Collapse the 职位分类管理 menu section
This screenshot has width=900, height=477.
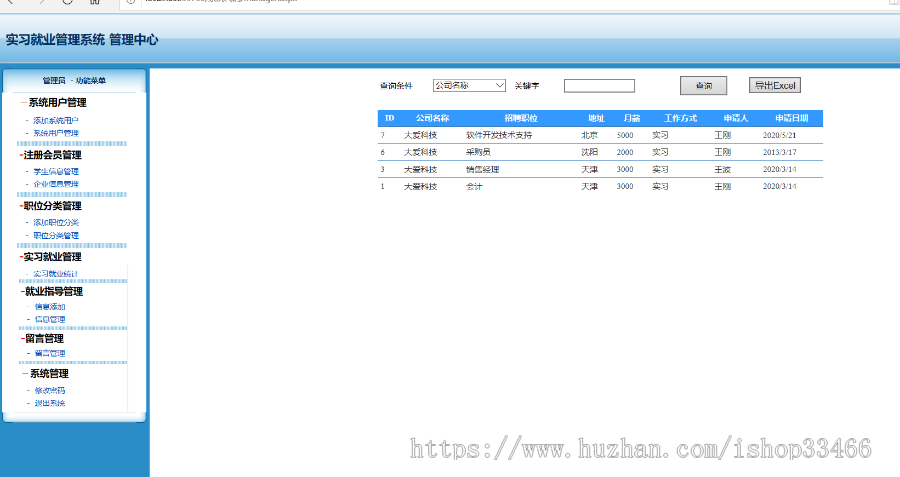pyautogui.click(x=51, y=206)
